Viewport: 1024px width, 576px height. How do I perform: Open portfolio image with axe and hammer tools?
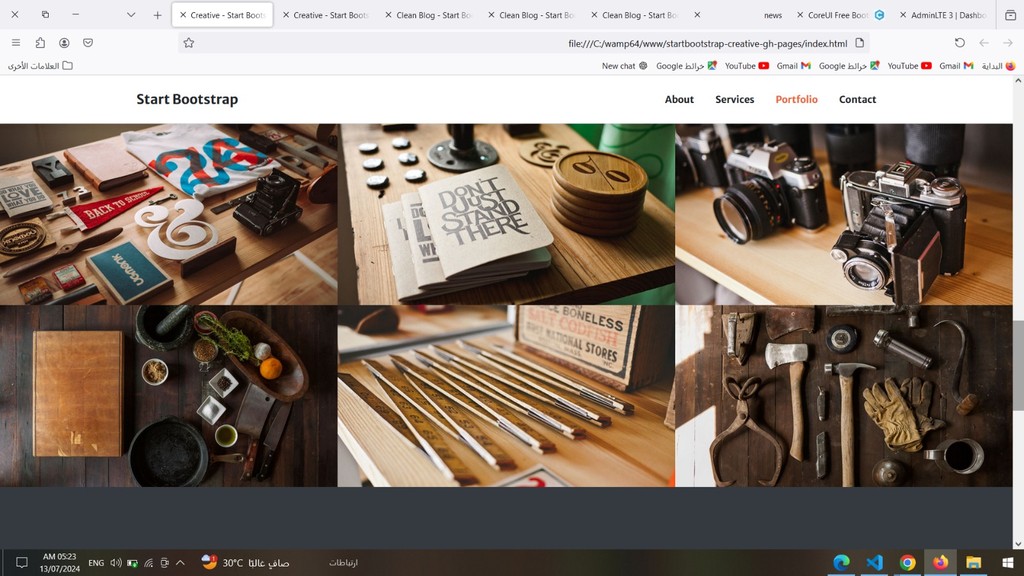pos(844,396)
